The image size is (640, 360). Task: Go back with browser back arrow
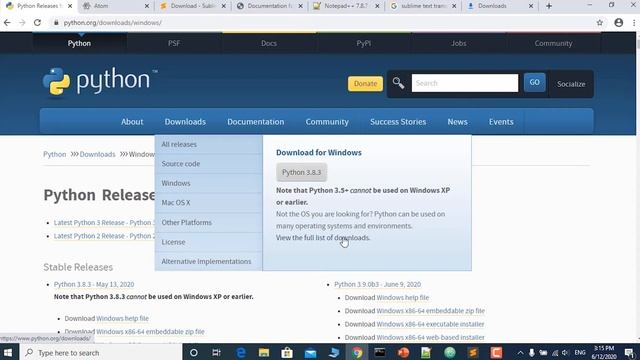pos(7,23)
